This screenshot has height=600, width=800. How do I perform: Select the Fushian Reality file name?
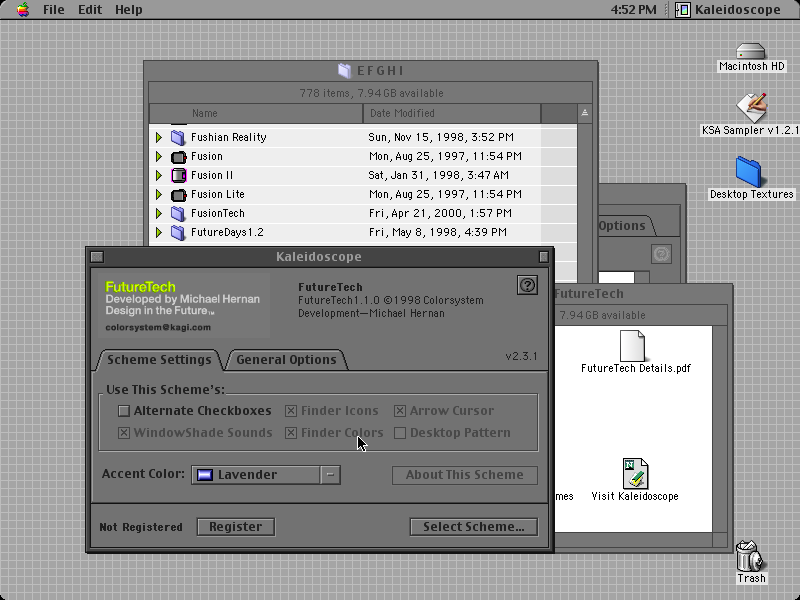(229, 137)
